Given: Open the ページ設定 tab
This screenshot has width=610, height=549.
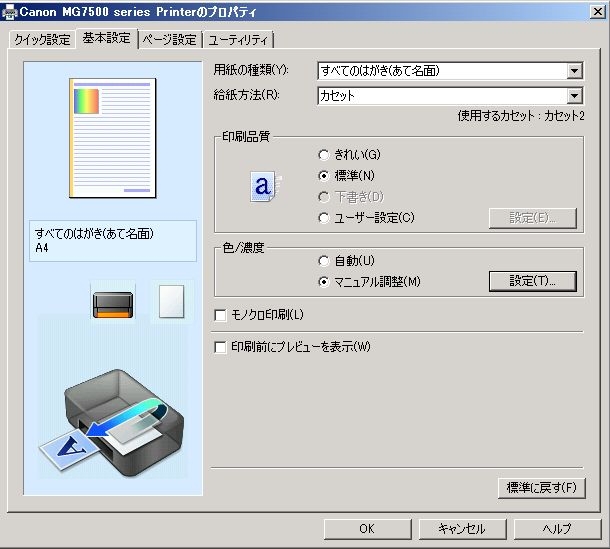Looking at the screenshot, I should click(x=170, y=40).
